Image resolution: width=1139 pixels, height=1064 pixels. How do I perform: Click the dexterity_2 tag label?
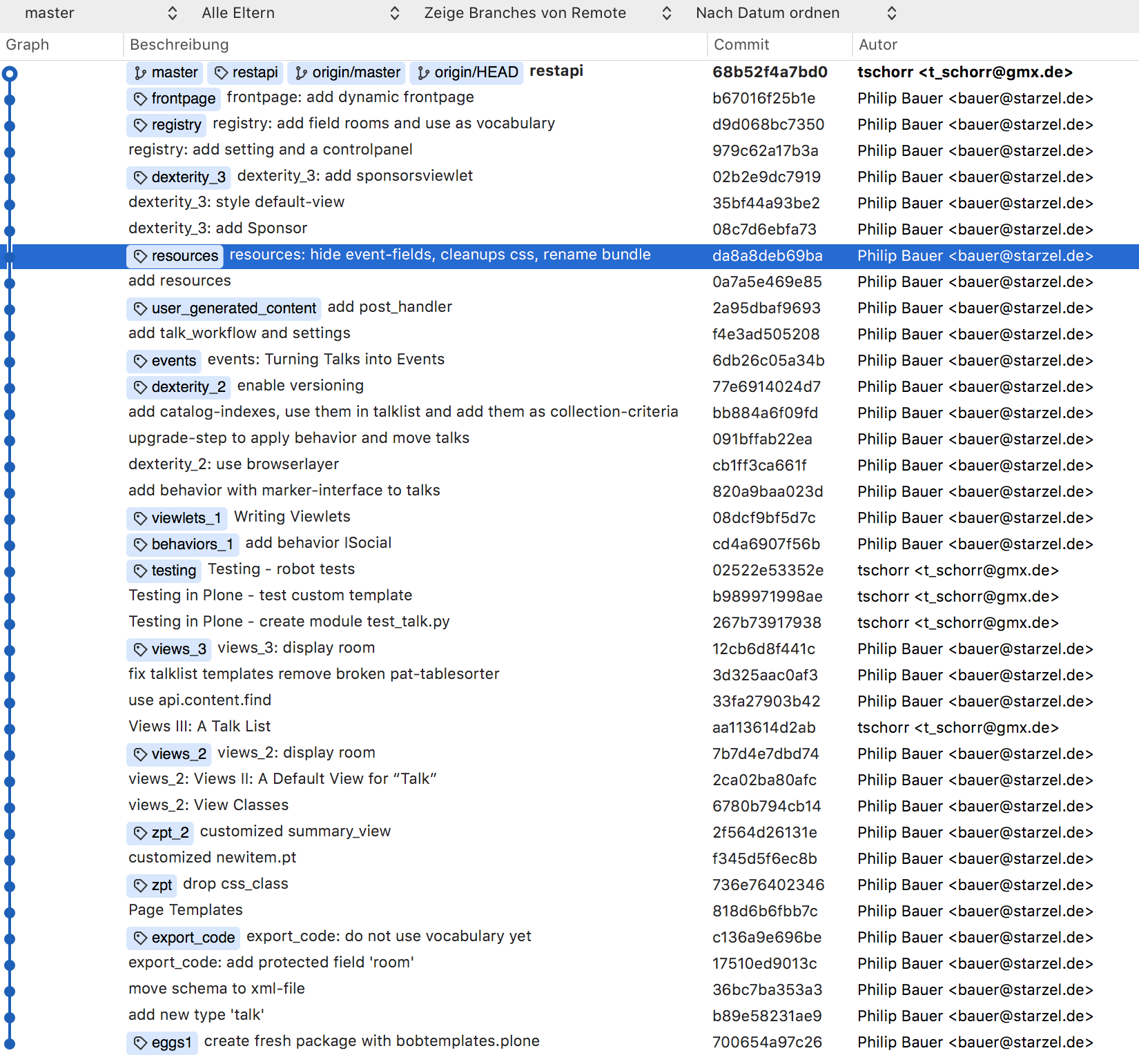(x=179, y=387)
